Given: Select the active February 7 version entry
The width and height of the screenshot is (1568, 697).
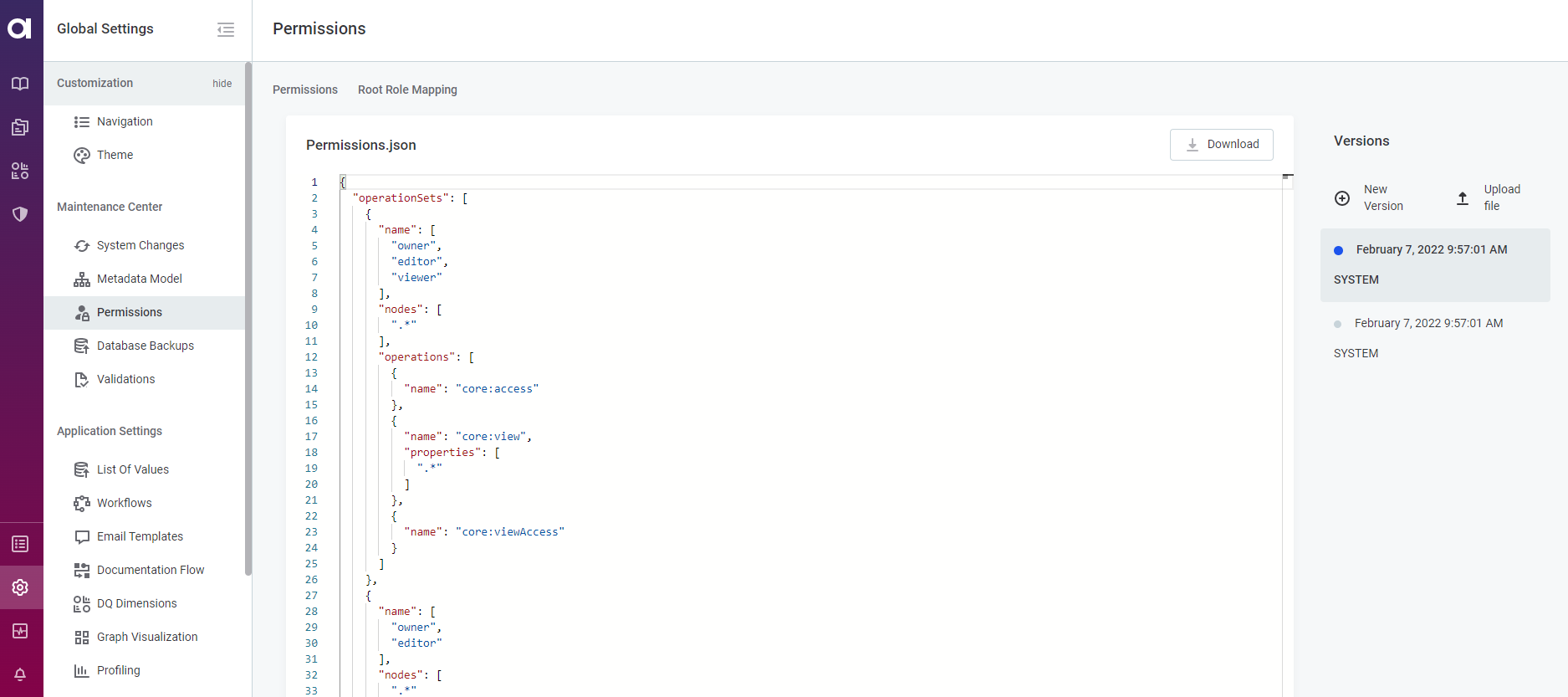Looking at the screenshot, I should tap(1435, 265).
